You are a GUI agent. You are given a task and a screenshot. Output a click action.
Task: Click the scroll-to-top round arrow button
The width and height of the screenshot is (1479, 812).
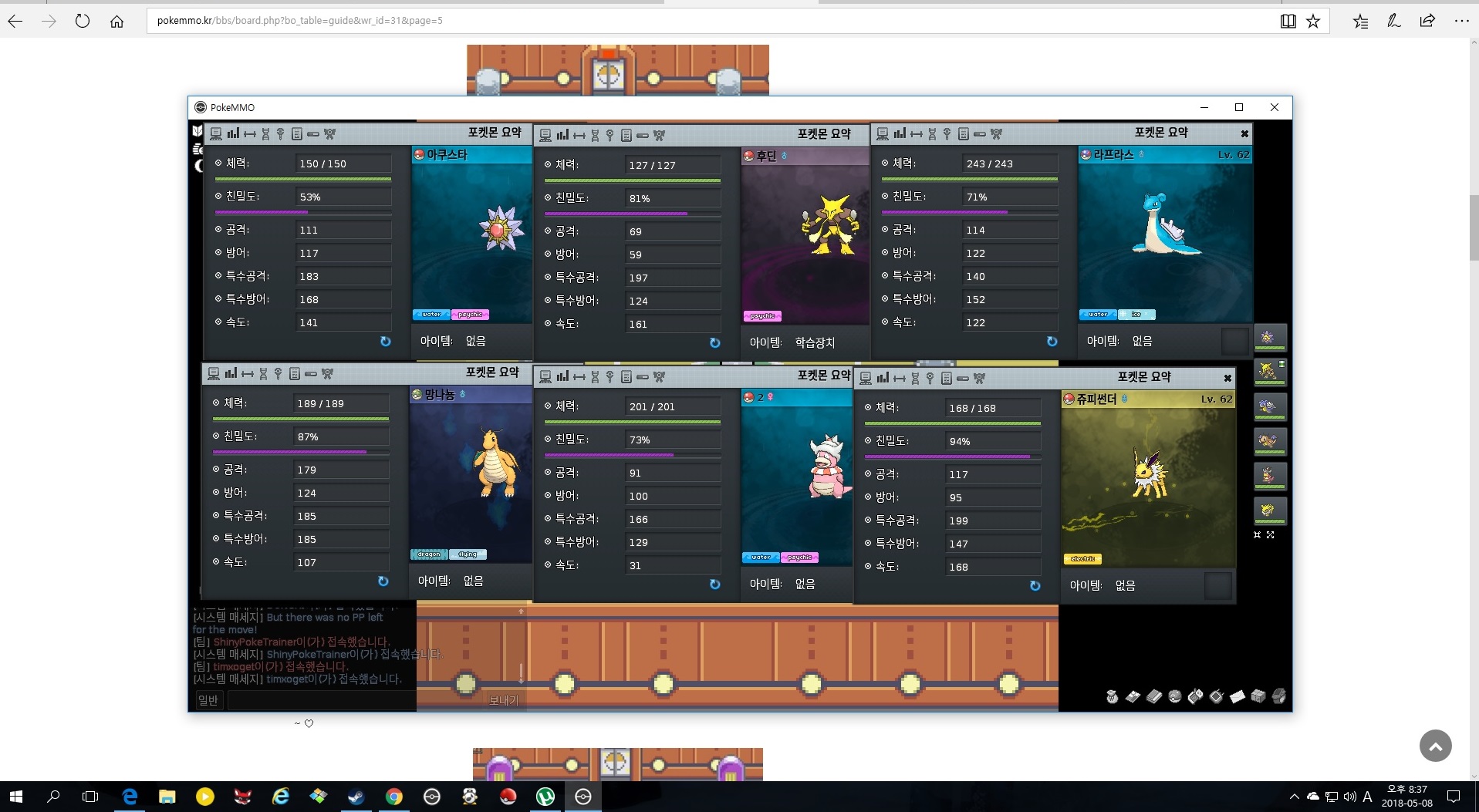1435,746
